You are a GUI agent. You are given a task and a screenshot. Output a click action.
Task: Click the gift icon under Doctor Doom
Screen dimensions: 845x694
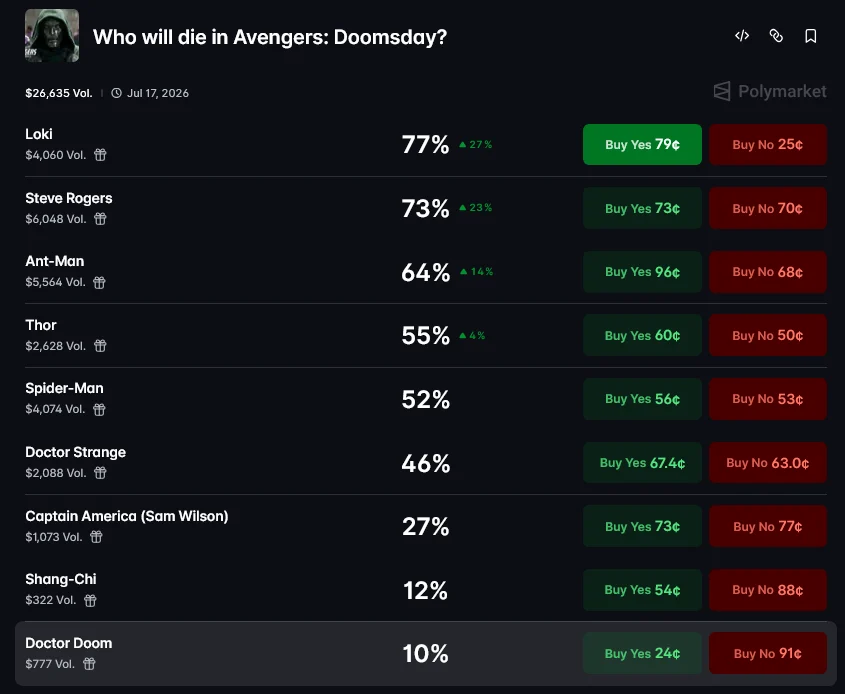coord(89,664)
